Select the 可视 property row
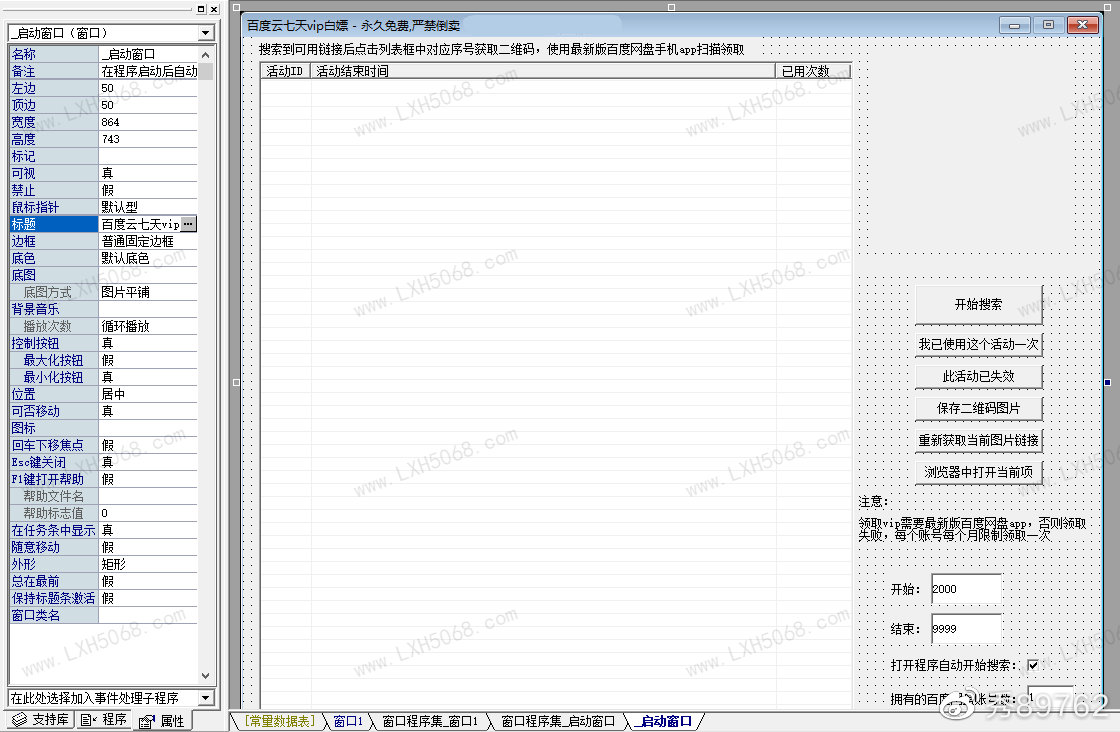Screen dimensions: 1120x732 point(104,174)
